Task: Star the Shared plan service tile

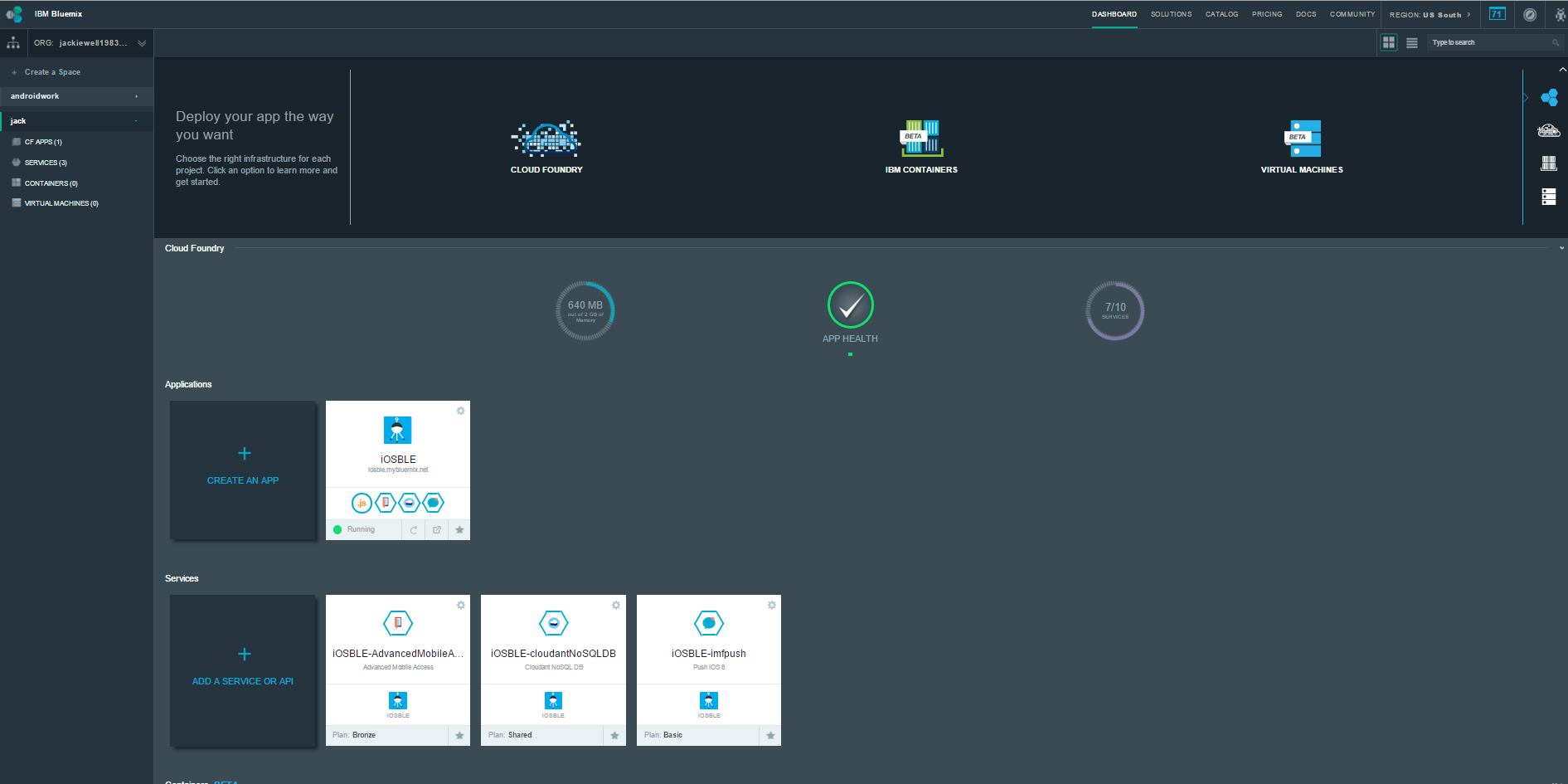Action: (x=614, y=735)
